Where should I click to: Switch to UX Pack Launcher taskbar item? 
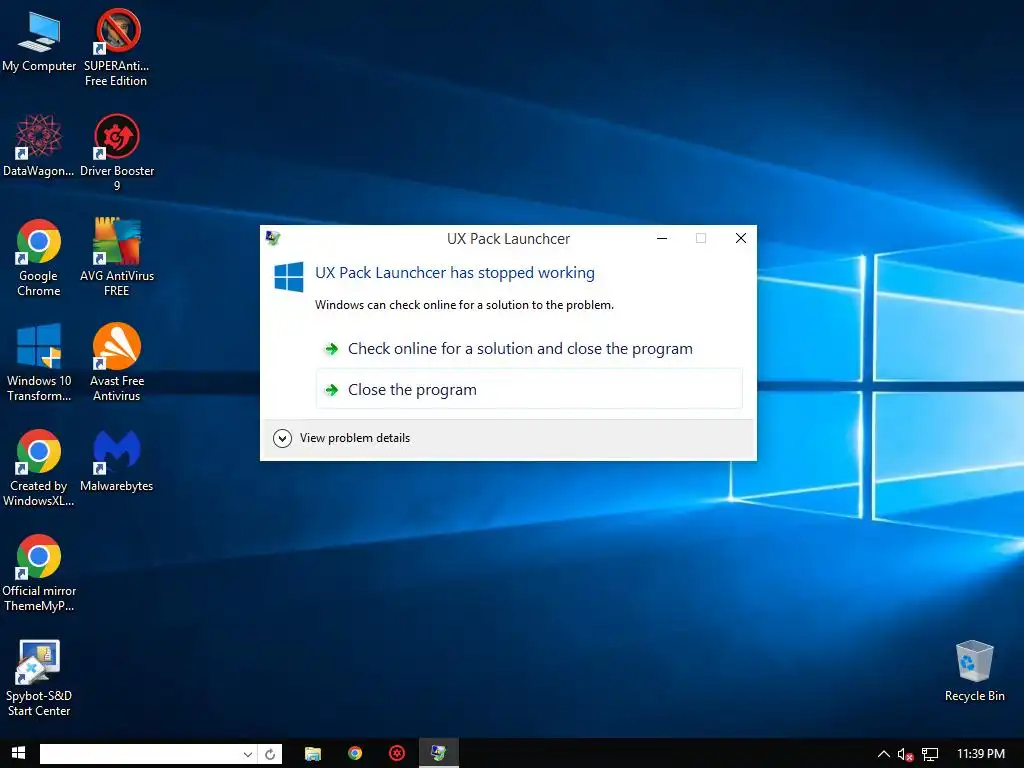pos(438,754)
